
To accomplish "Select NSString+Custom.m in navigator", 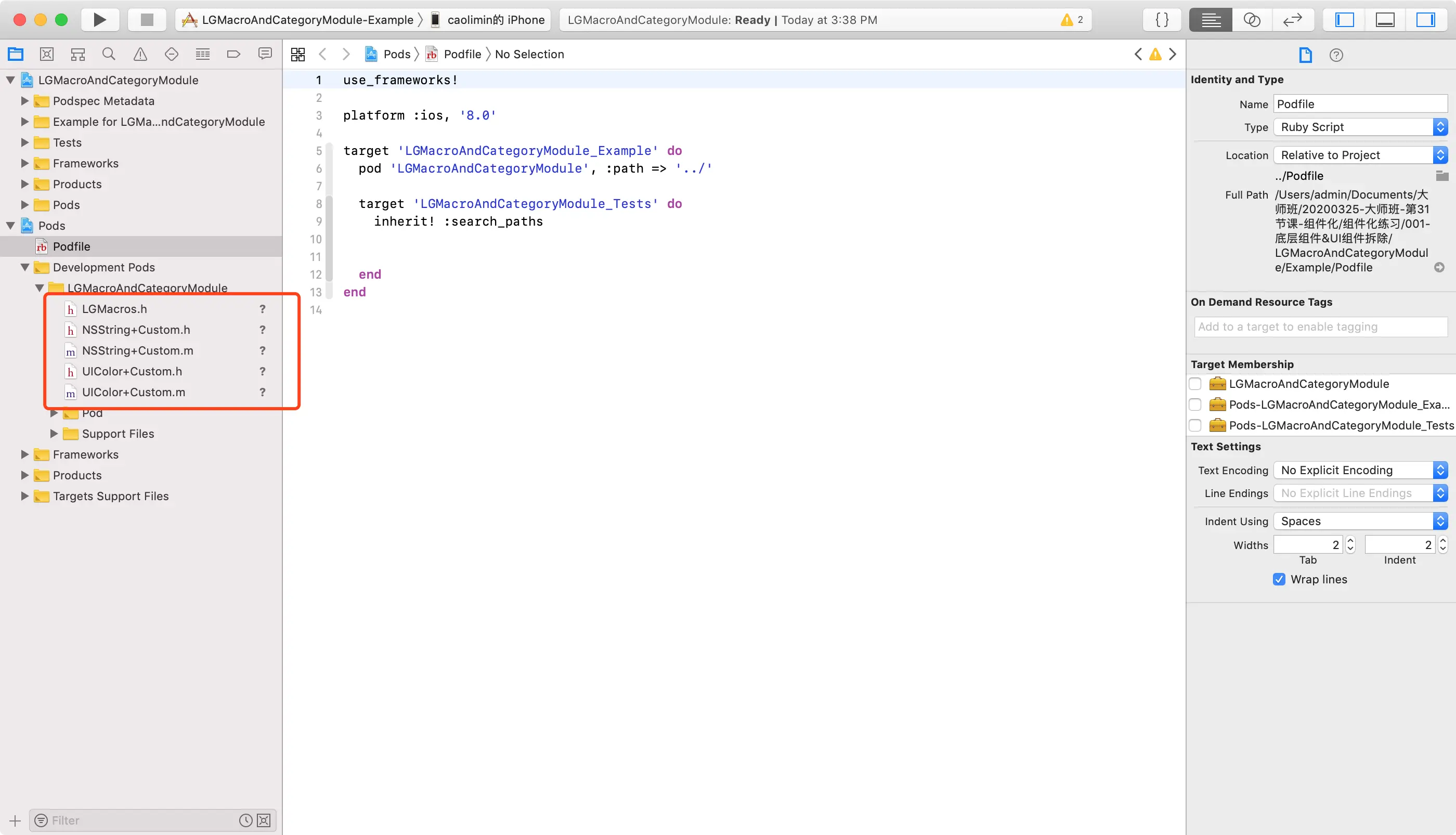I will coord(137,350).
